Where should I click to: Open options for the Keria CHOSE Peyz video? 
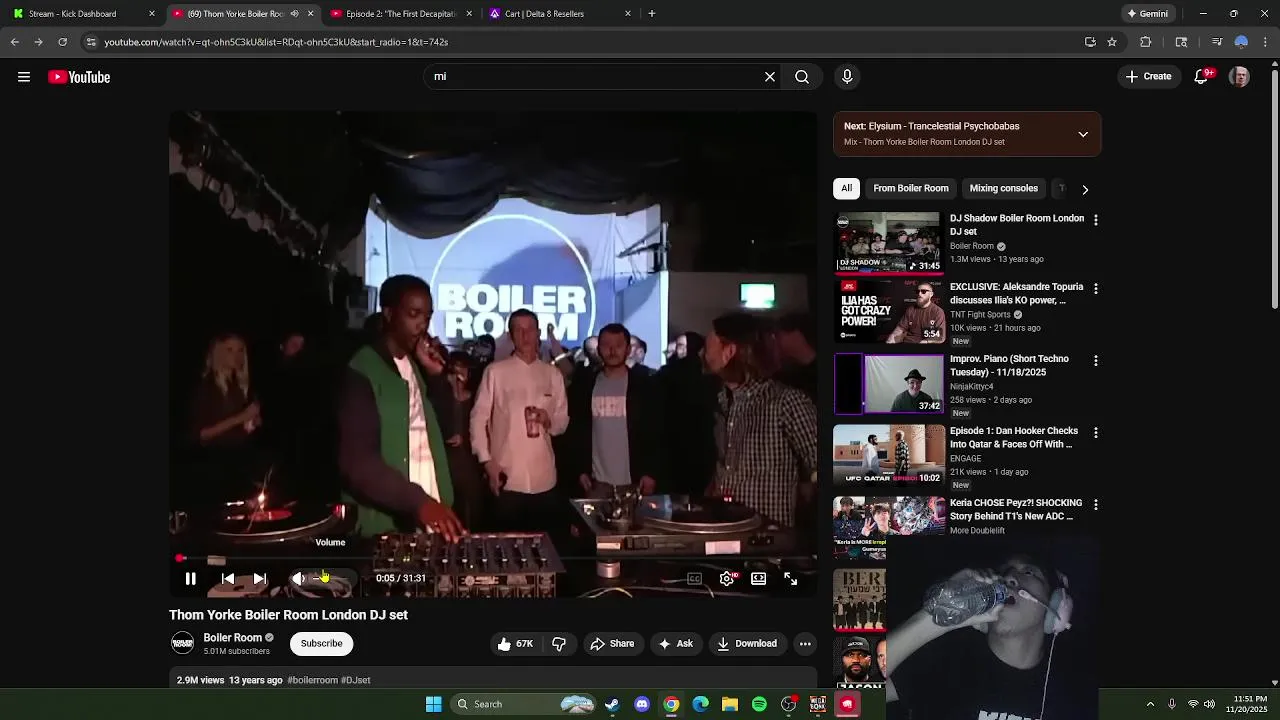[1096, 504]
